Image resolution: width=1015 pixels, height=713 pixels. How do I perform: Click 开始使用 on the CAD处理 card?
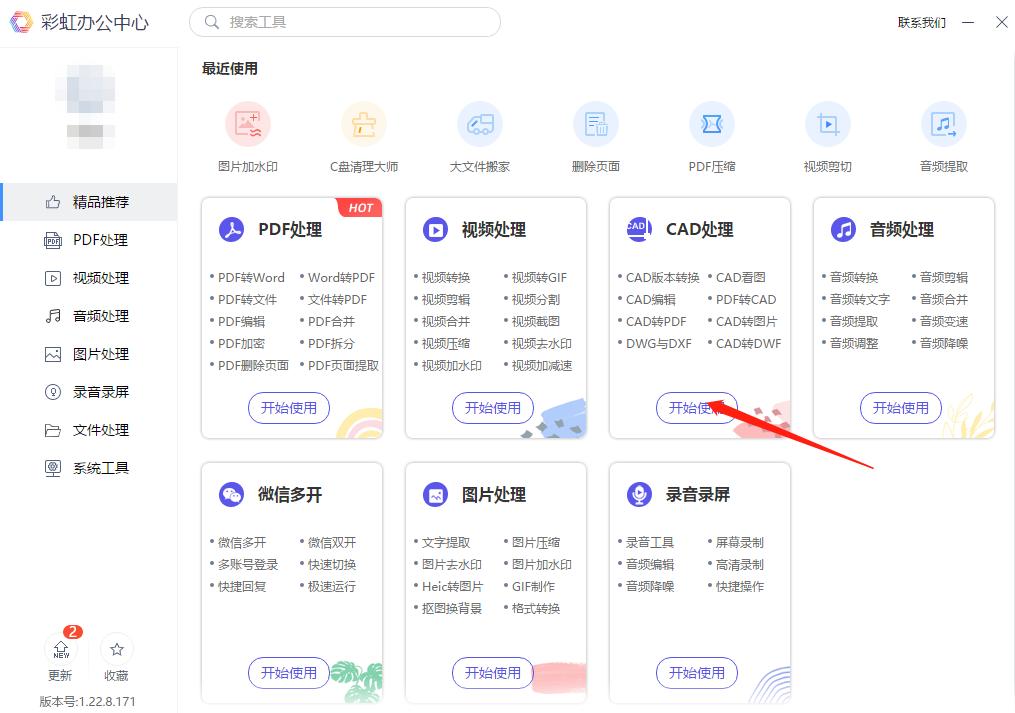click(697, 408)
